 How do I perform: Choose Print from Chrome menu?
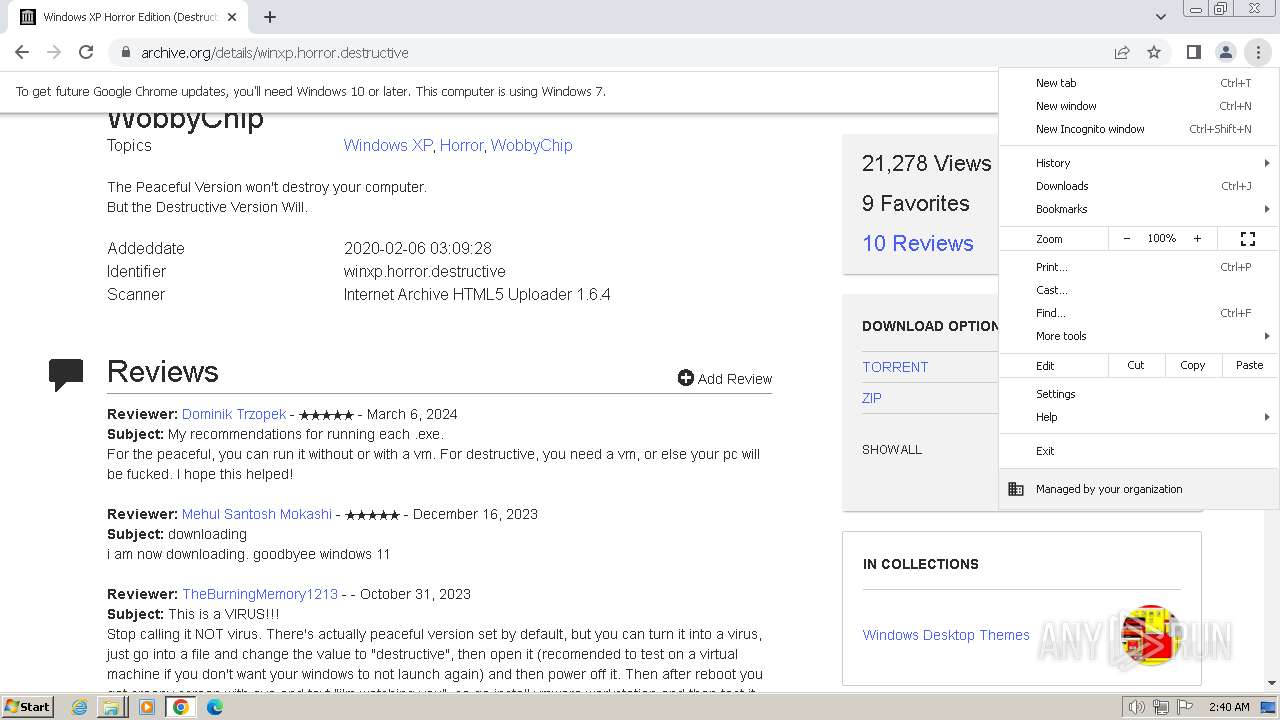1139,267
